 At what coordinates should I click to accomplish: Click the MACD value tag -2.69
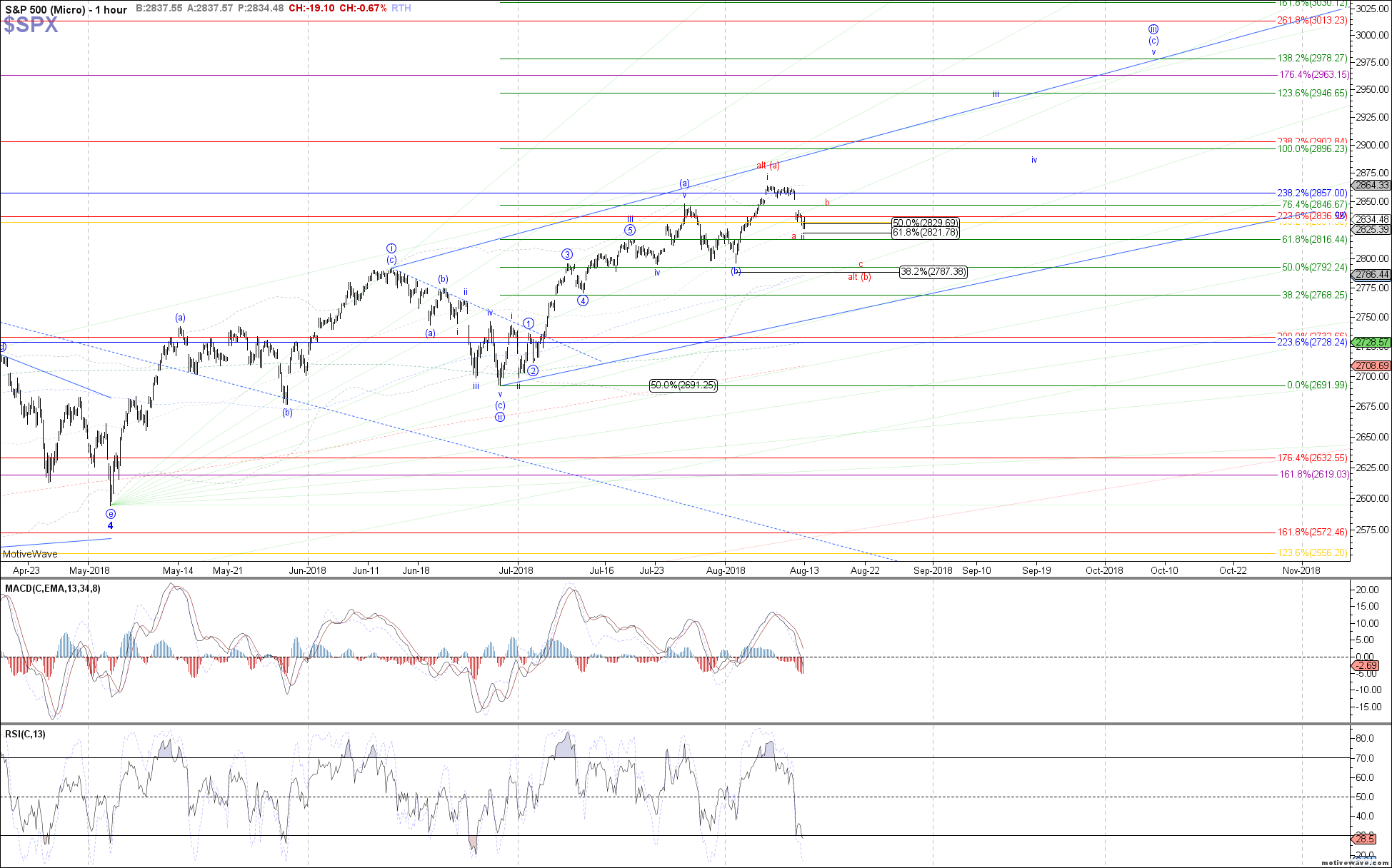[x=1366, y=666]
